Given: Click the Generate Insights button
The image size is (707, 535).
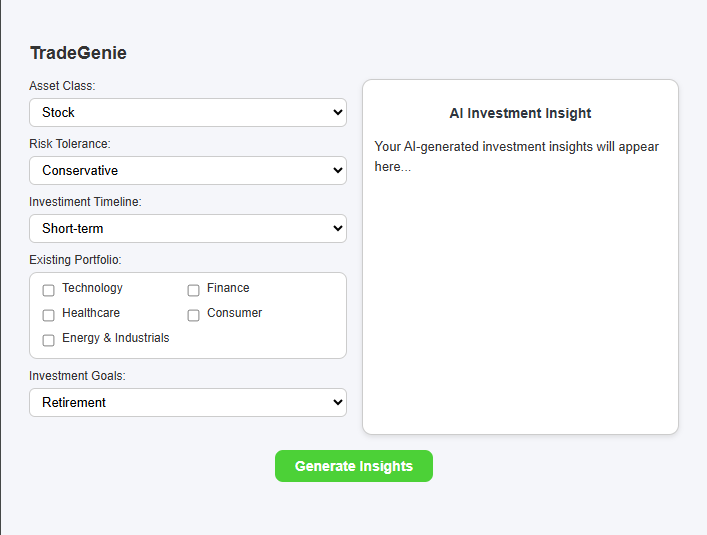Looking at the screenshot, I should [x=354, y=466].
